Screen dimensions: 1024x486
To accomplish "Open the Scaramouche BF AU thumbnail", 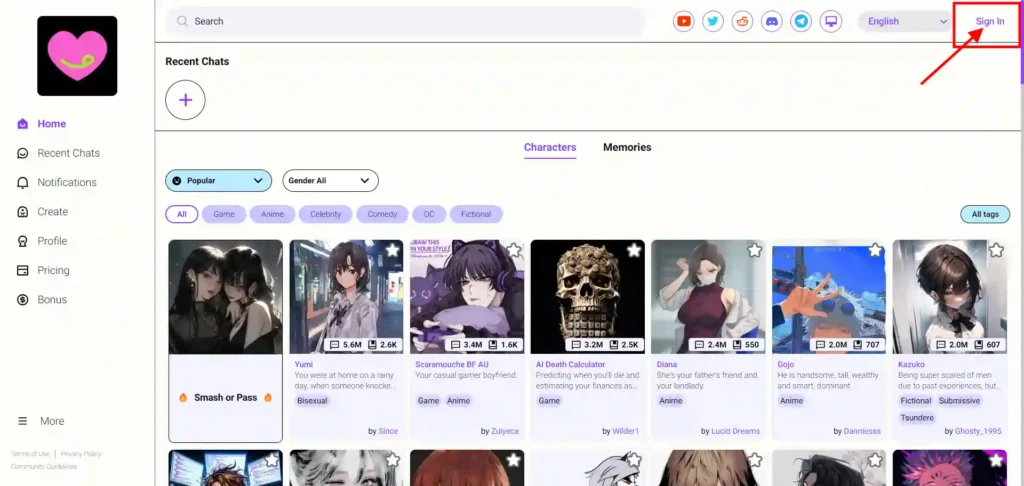I will pyautogui.click(x=467, y=297).
